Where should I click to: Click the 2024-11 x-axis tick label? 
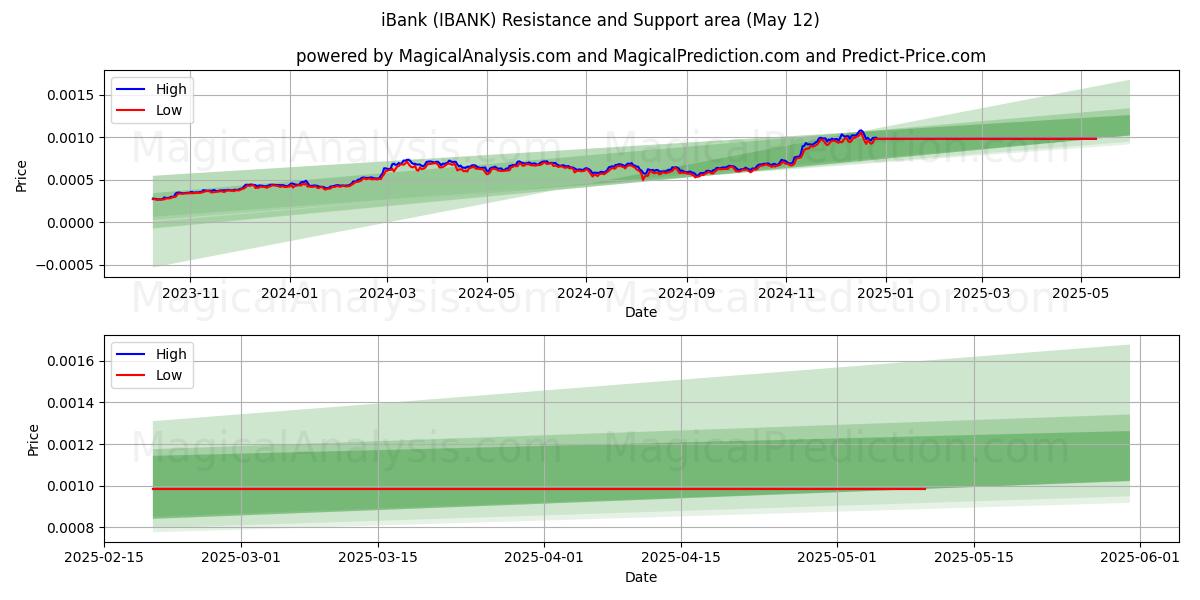pos(786,294)
